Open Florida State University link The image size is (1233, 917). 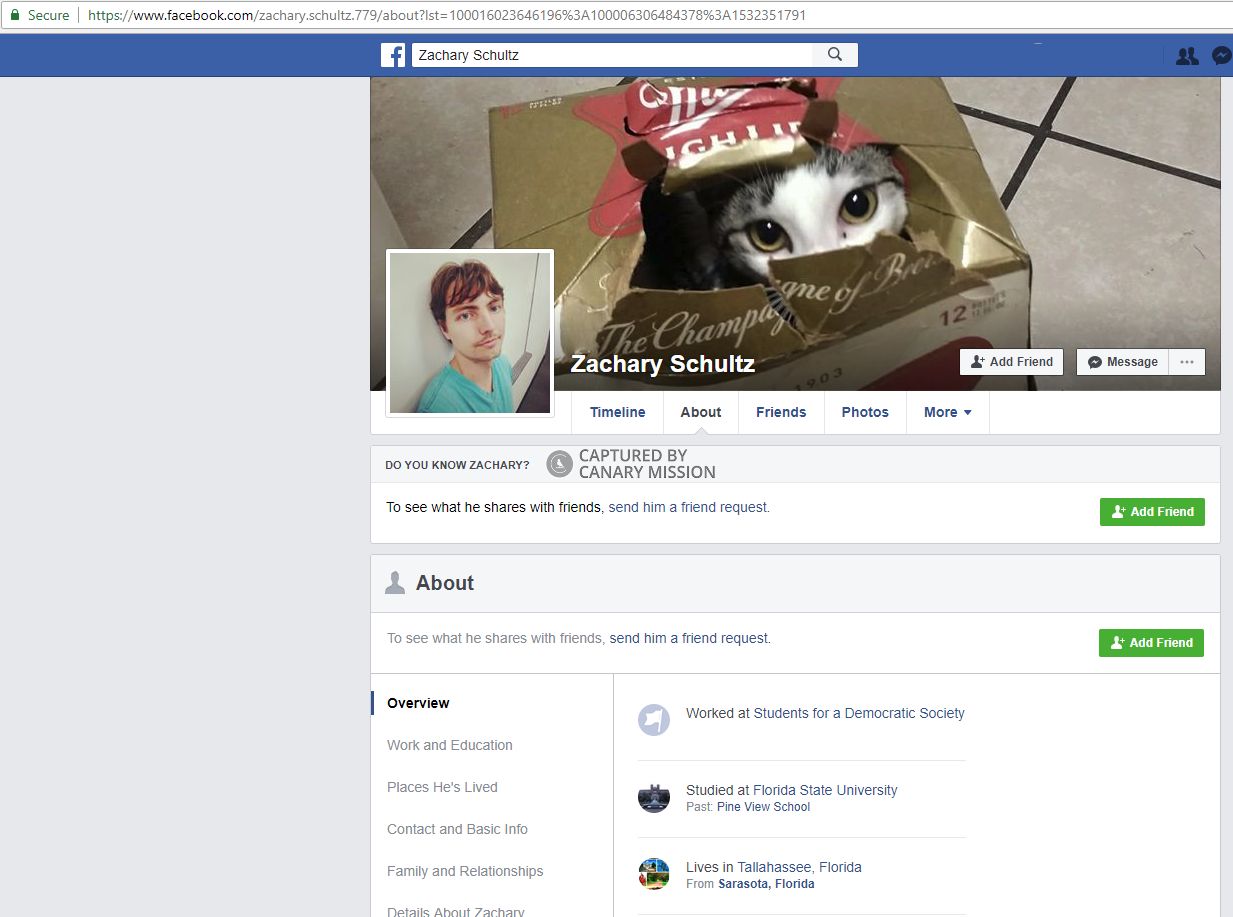(x=825, y=790)
